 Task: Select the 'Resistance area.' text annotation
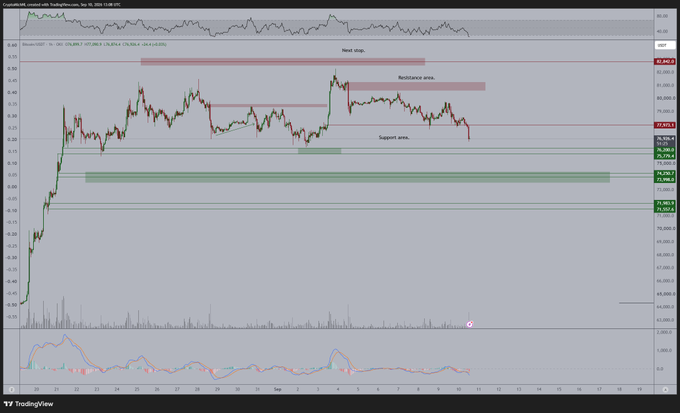[416, 78]
